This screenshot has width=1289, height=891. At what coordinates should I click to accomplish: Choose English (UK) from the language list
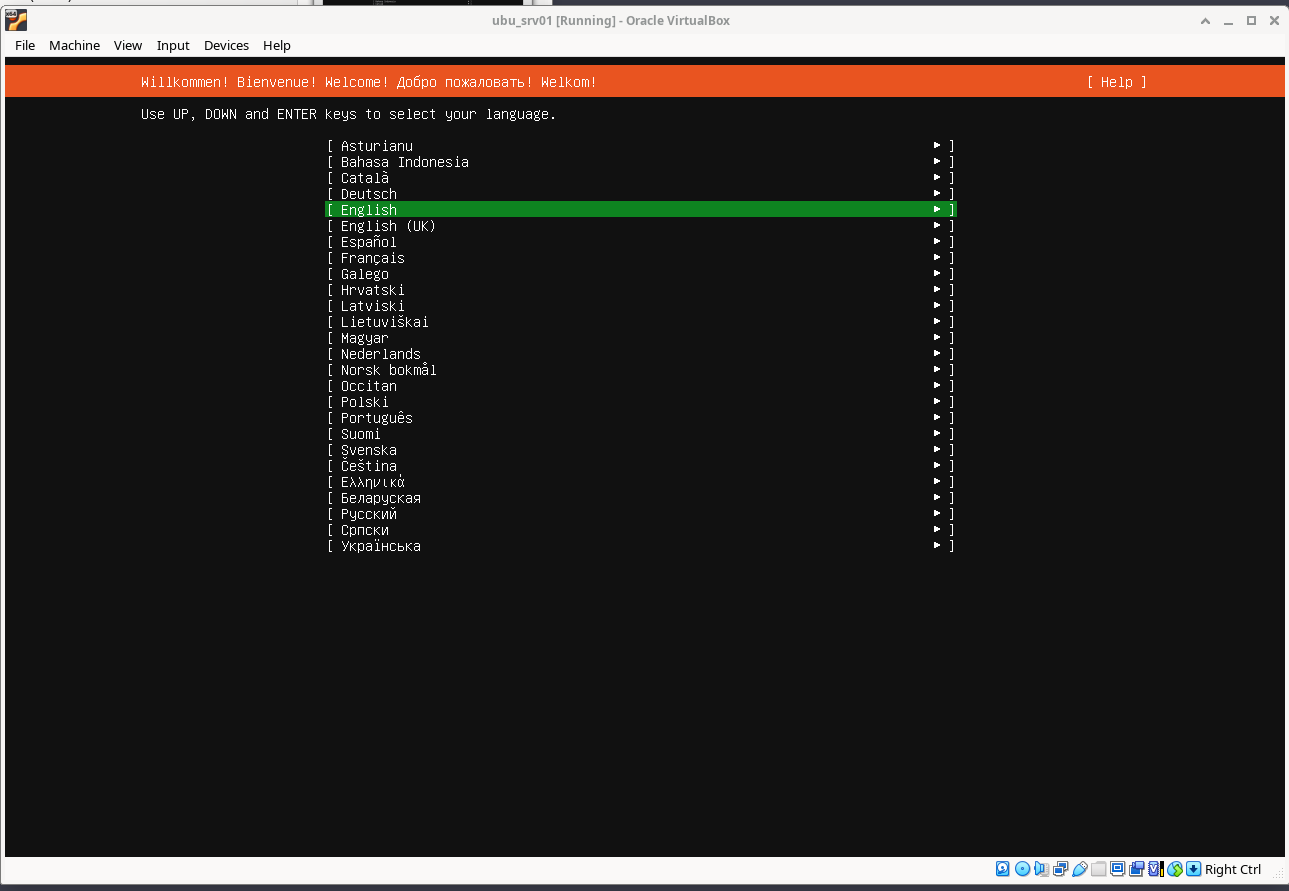click(x=388, y=226)
